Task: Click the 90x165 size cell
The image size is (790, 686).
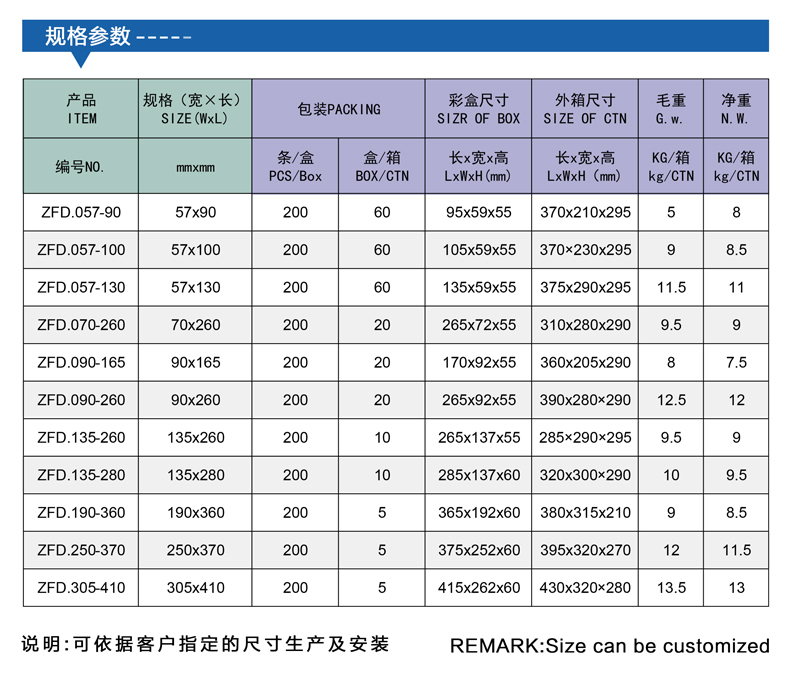Action: click(195, 363)
